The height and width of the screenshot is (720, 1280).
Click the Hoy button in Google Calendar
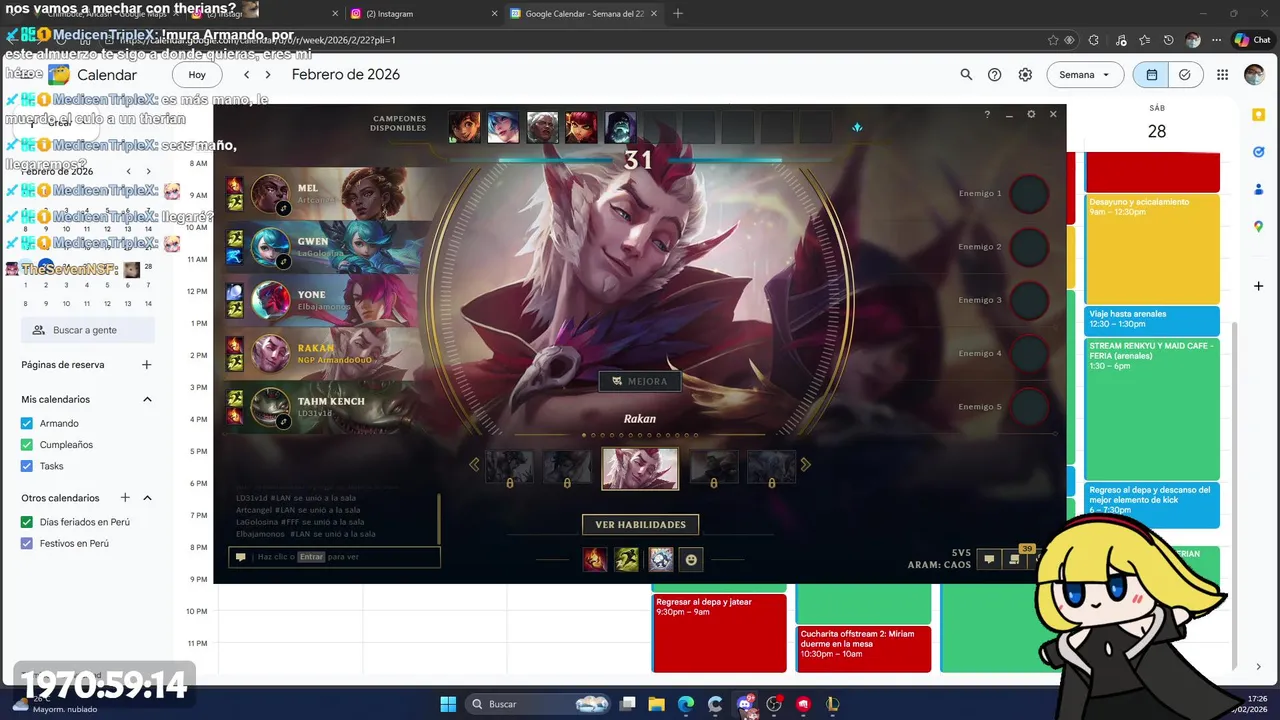197,75
